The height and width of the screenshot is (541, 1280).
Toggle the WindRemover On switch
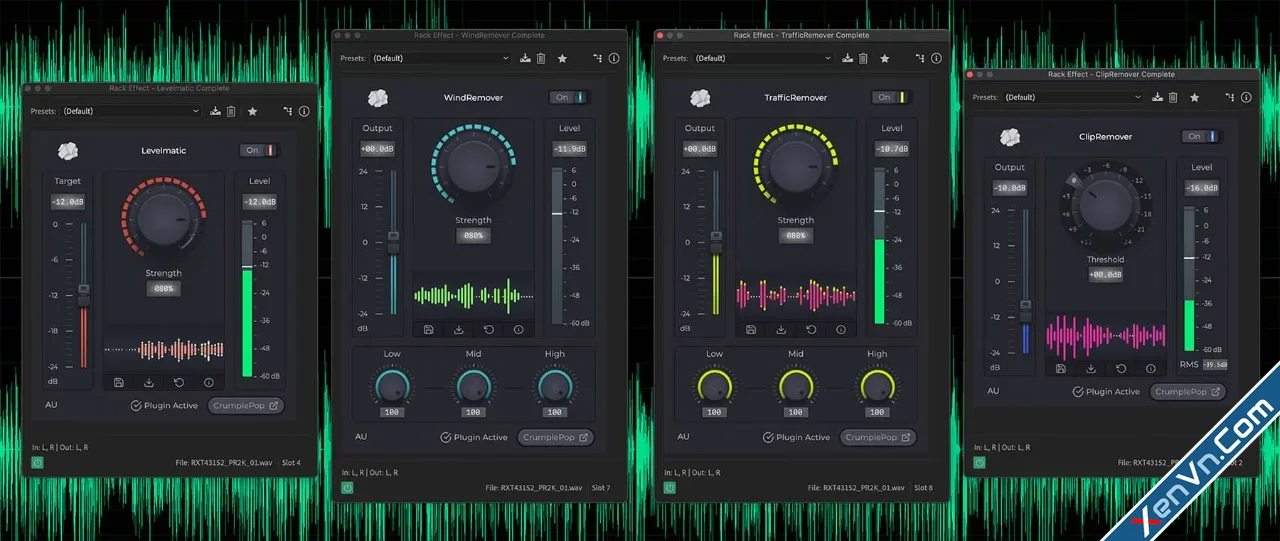pyautogui.click(x=570, y=98)
